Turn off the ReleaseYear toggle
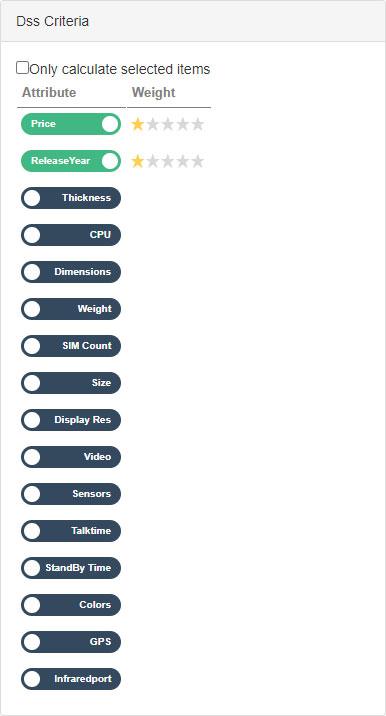The width and height of the screenshot is (386, 716). [x=71, y=161]
